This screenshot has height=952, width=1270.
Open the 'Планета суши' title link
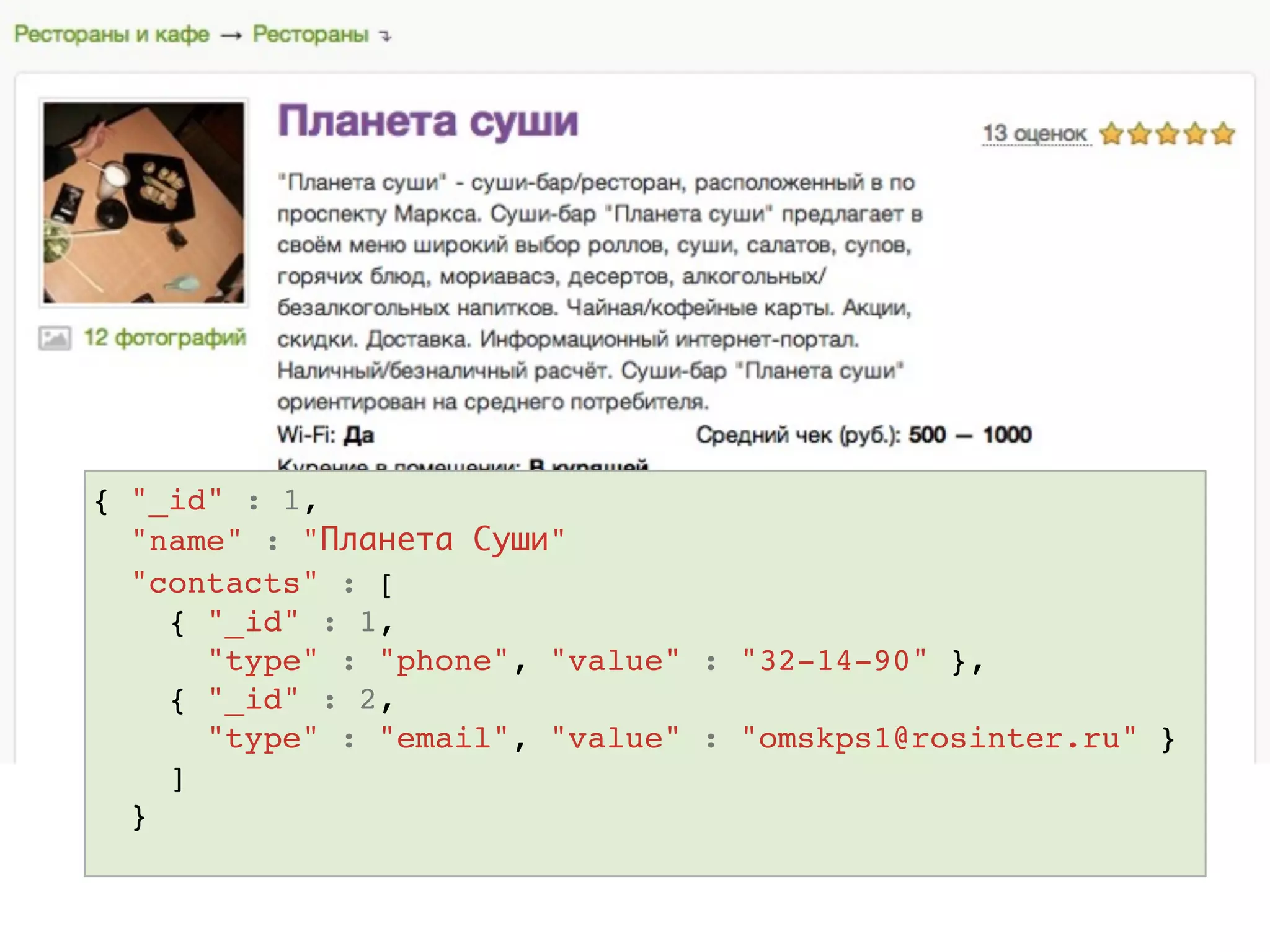coord(428,121)
